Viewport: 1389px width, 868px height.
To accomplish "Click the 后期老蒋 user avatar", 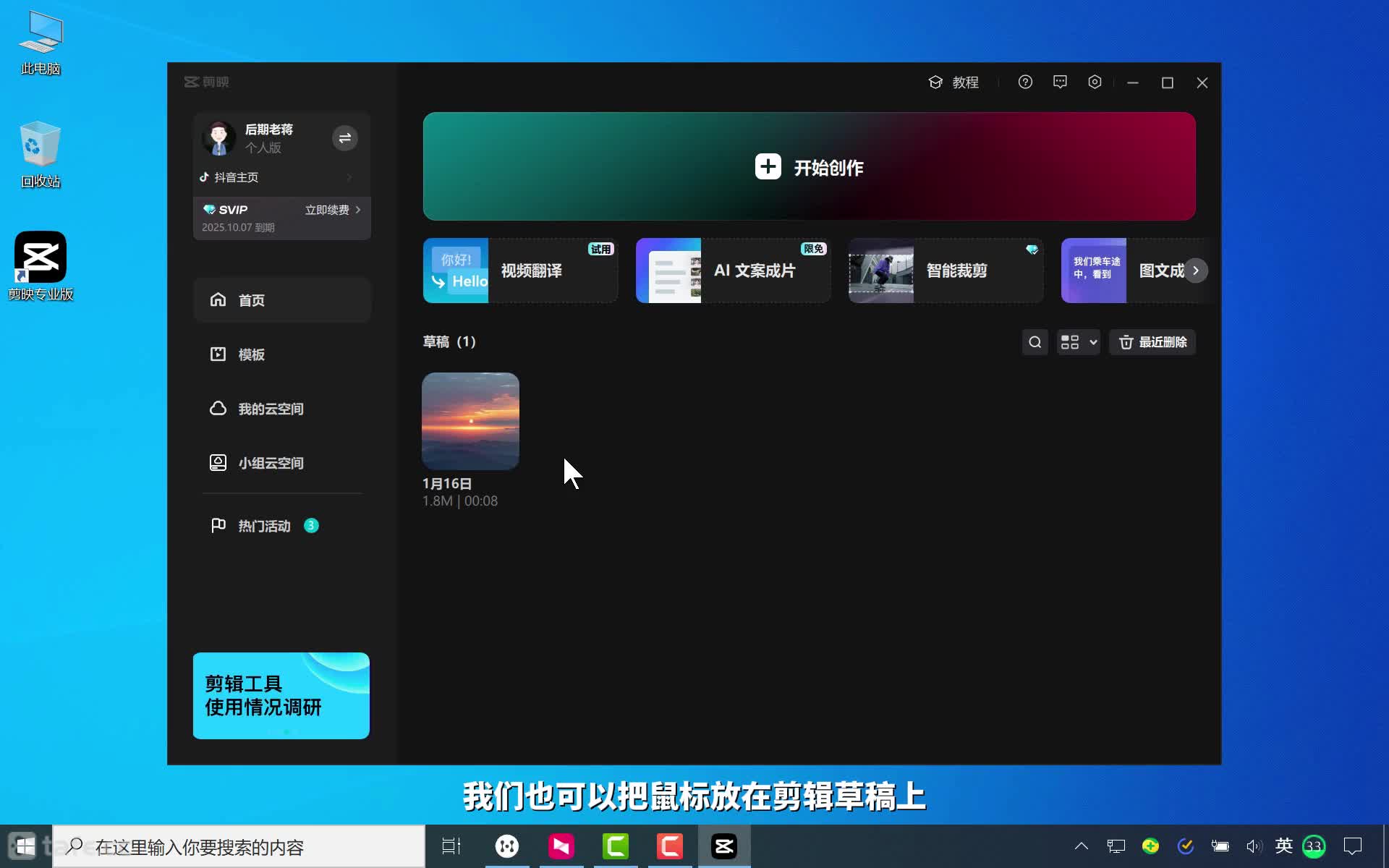I will click(x=218, y=137).
